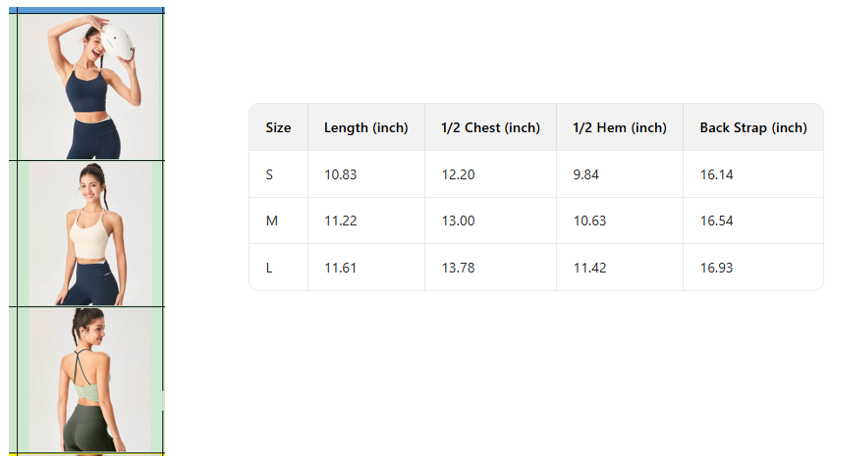
Task: Click the 10.63 hem value cell
Action: (589, 221)
